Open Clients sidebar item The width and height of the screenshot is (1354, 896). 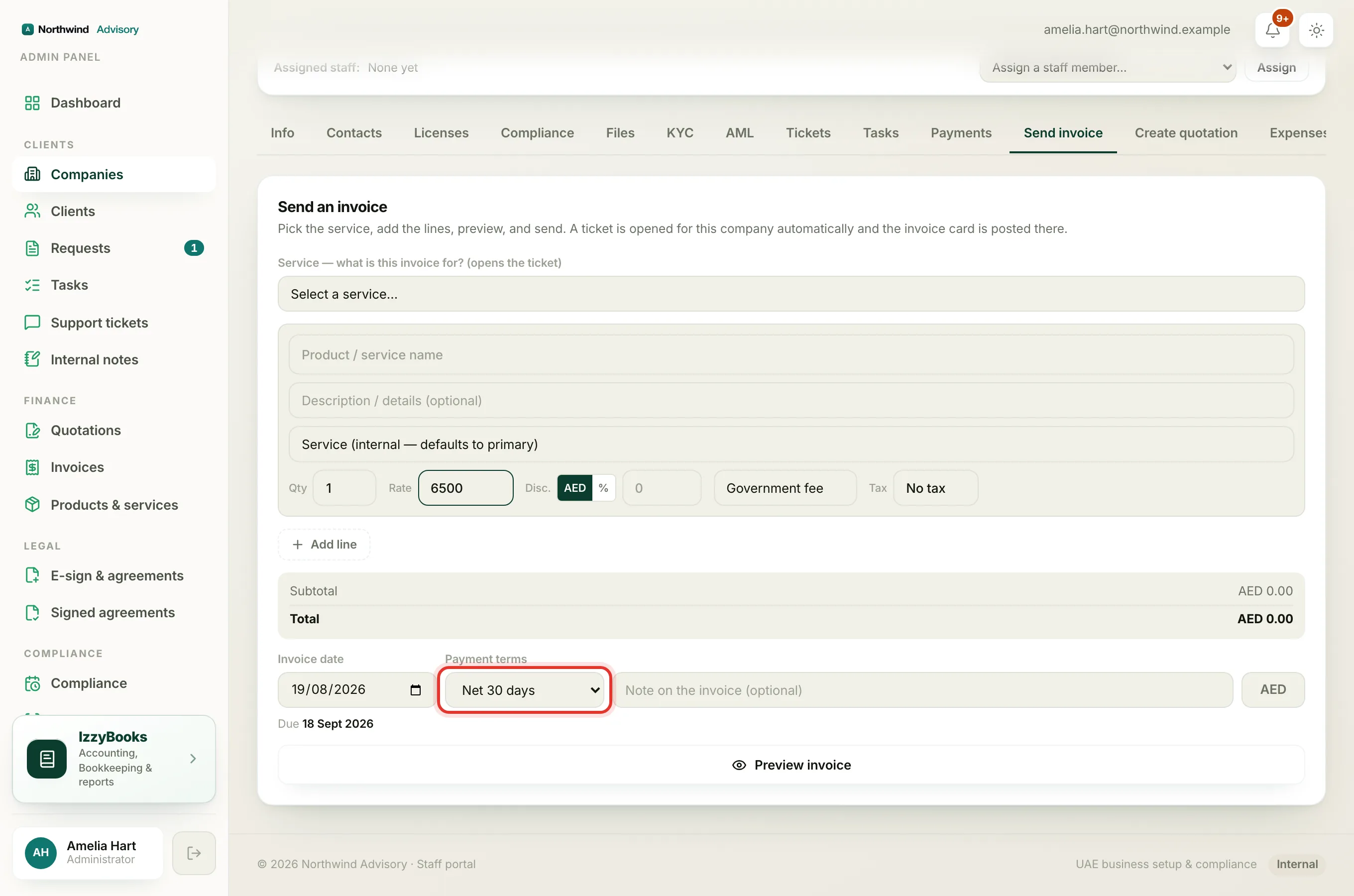113,211
